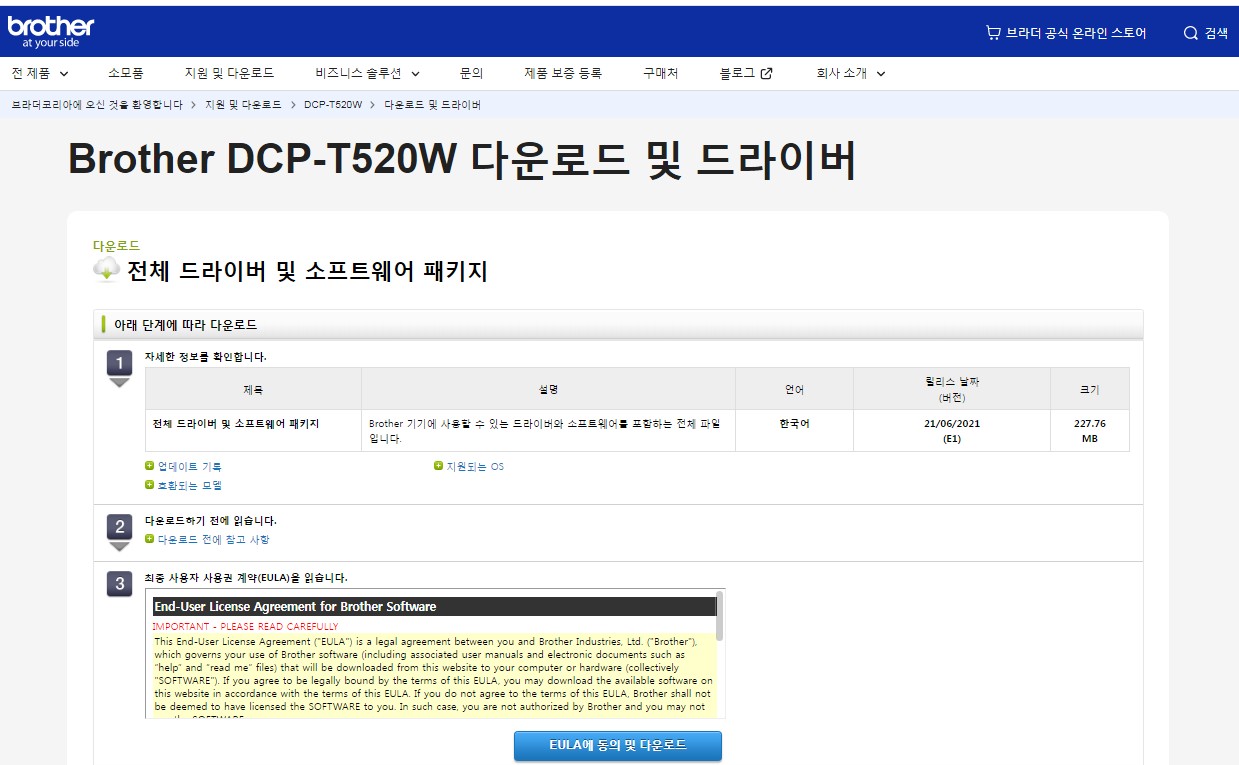Click the plus icon beside 지원되는 OS

pyautogui.click(x=438, y=466)
